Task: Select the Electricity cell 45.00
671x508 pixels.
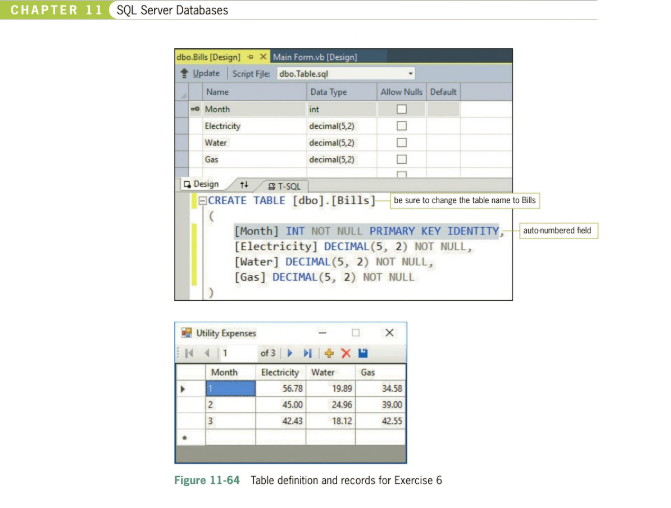Action: [280, 405]
